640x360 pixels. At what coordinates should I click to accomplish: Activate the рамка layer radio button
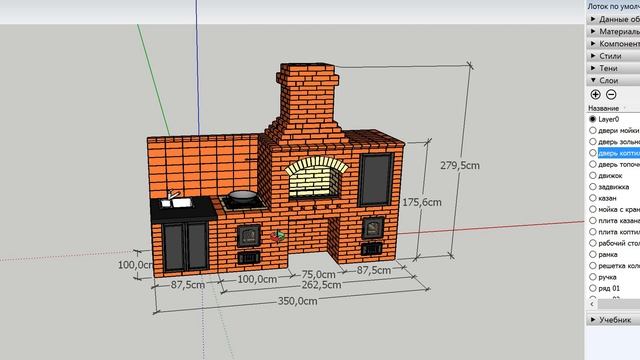[x=593, y=254]
